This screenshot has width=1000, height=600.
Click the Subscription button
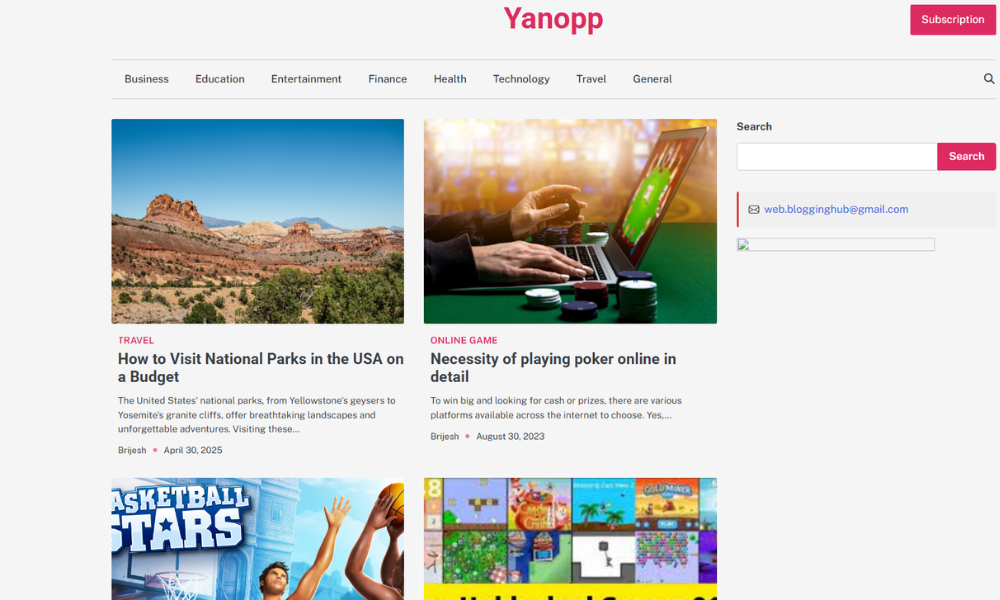[x=952, y=20]
